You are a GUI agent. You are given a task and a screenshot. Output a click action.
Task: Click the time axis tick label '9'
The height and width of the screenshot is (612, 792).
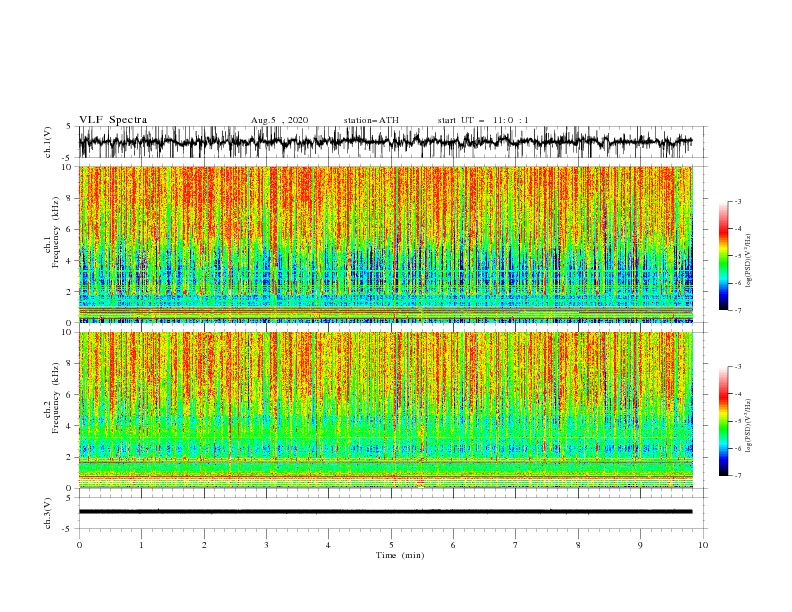(640, 545)
